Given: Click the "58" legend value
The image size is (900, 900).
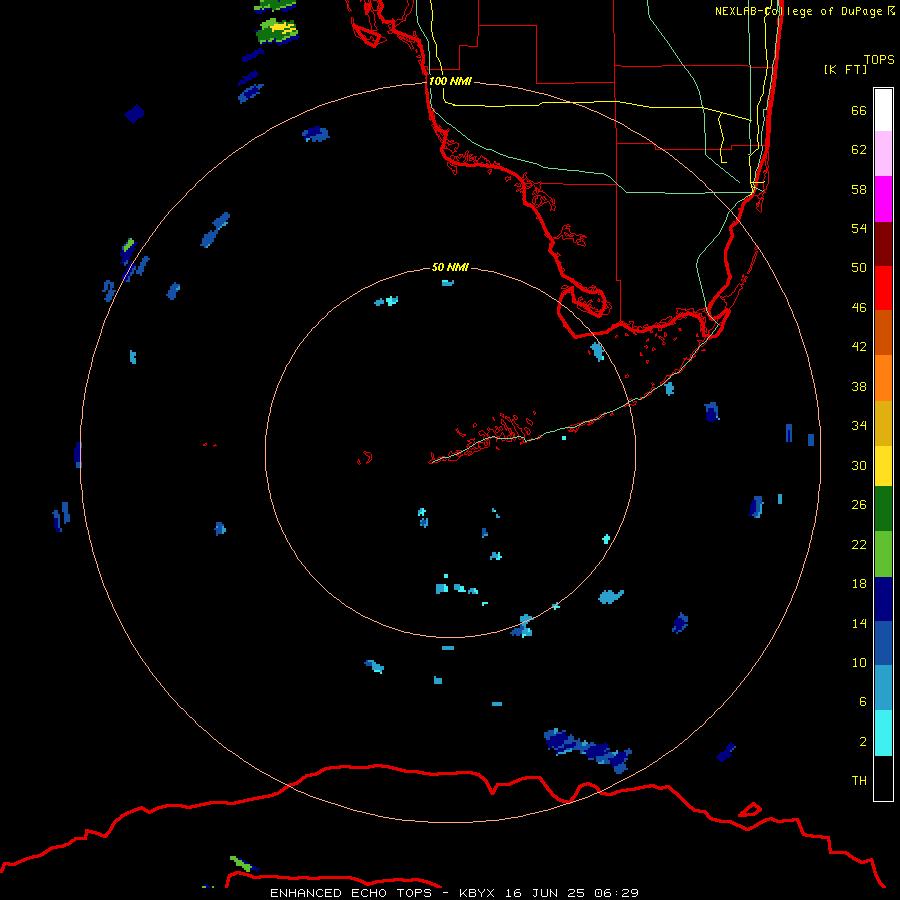Looking at the screenshot, I should (859, 189).
